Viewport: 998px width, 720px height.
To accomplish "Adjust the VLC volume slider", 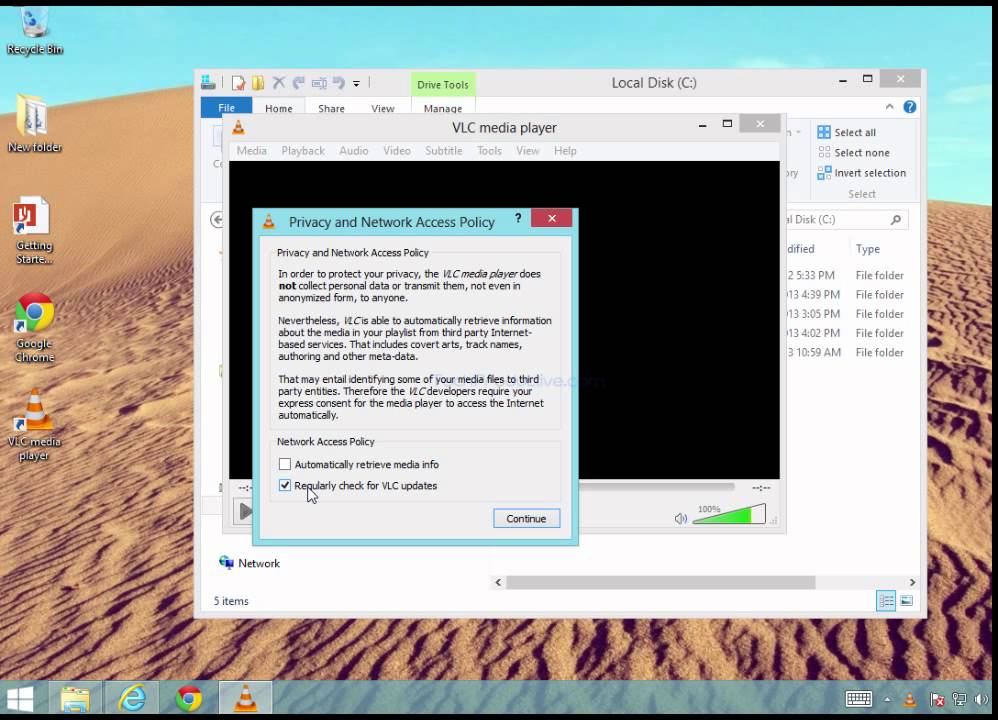I will pos(729,514).
